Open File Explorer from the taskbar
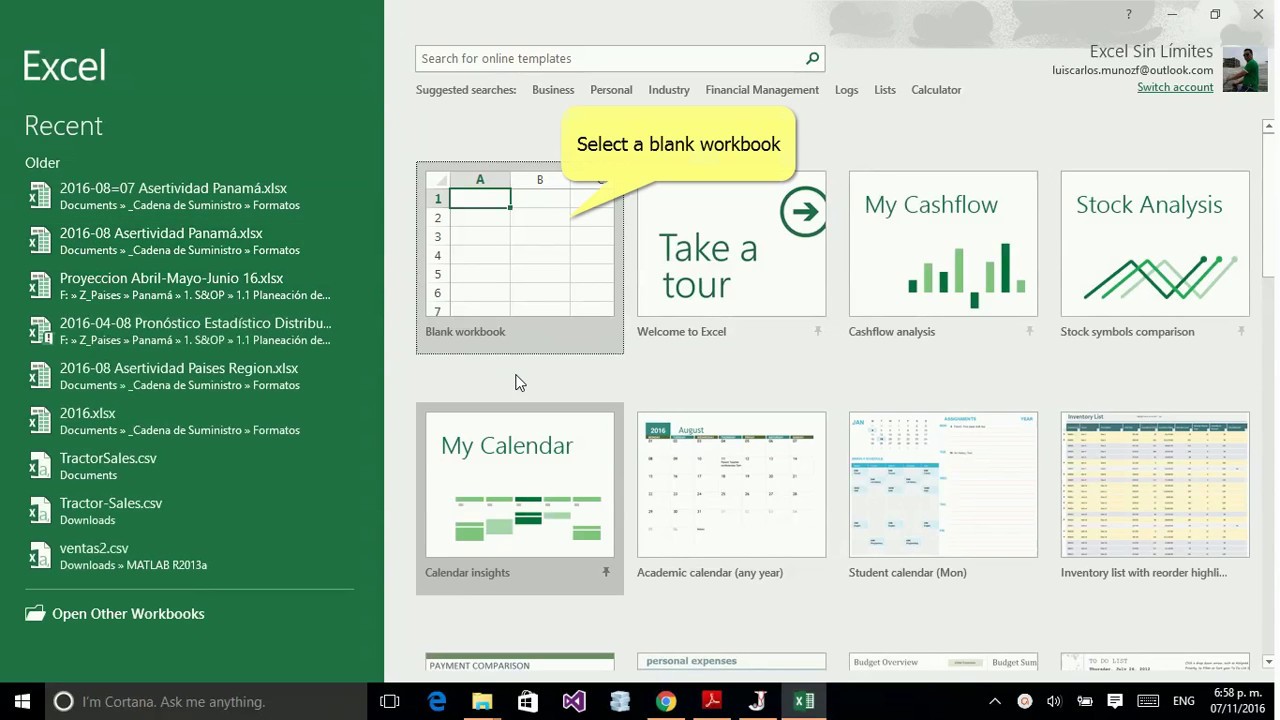Screen dimensions: 1280x720 [x=482, y=701]
